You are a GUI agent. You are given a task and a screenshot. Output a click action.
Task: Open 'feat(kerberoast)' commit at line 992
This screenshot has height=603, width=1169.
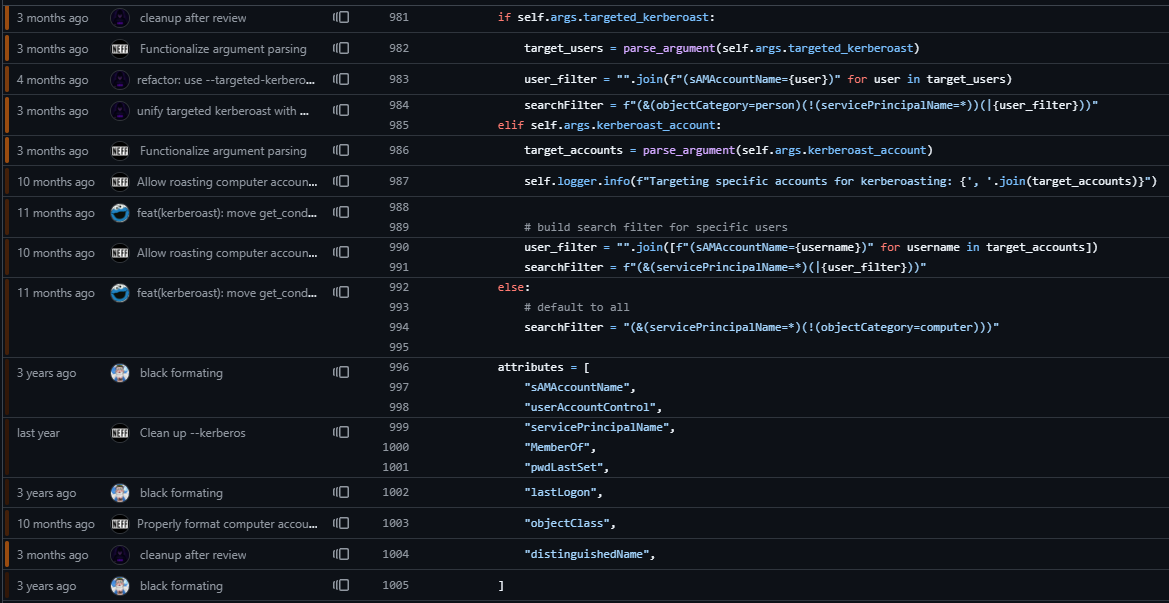click(228, 293)
